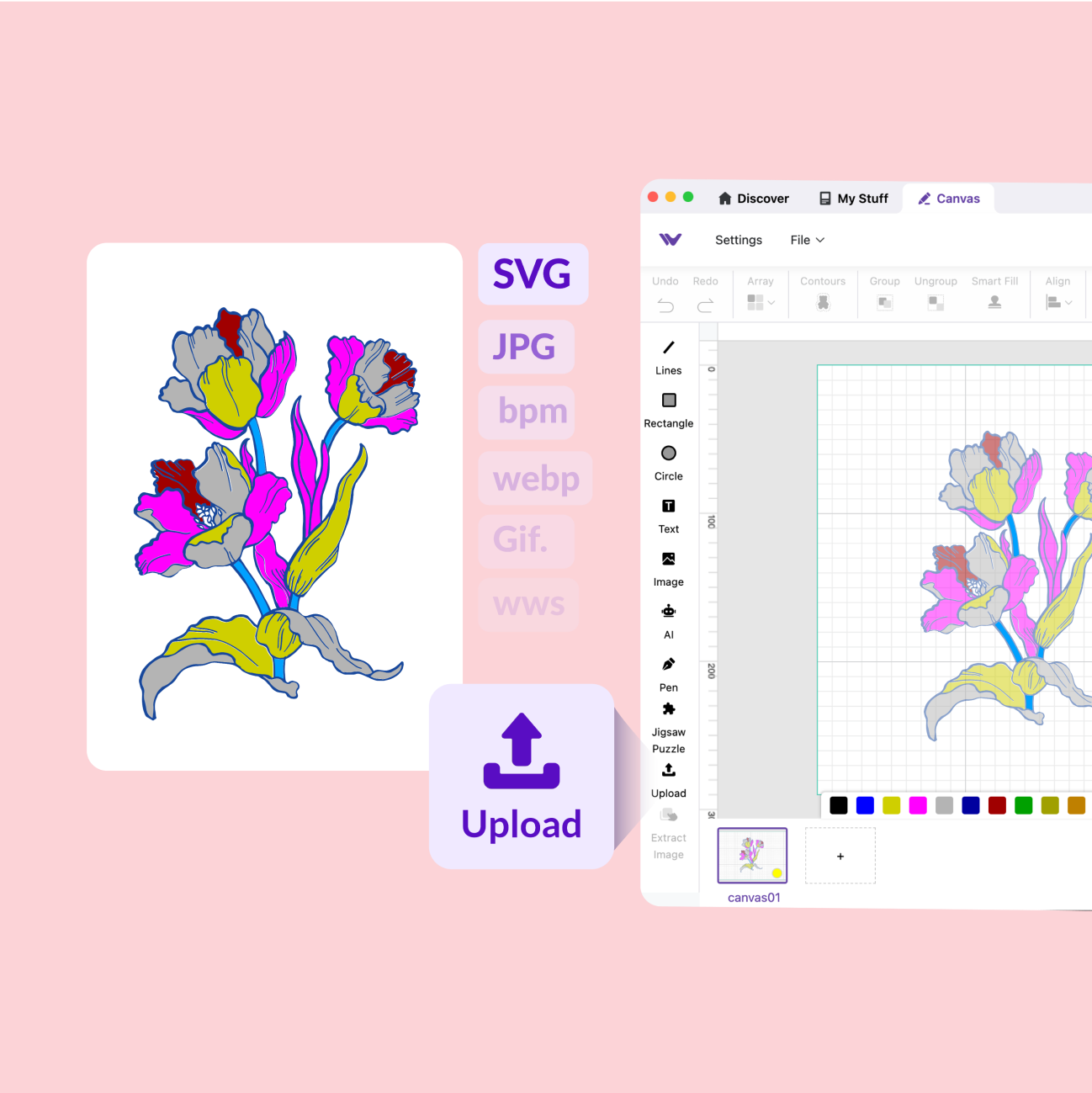1092x1093 pixels.
Task: Click the Undo arrow
Action: coord(665,305)
